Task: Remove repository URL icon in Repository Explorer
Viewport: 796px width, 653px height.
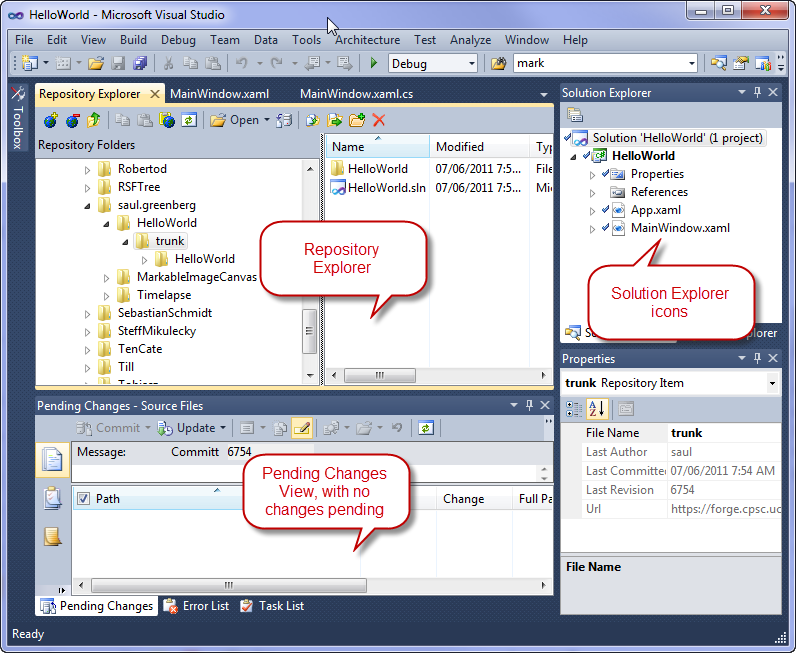Action: [x=73, y=120]
